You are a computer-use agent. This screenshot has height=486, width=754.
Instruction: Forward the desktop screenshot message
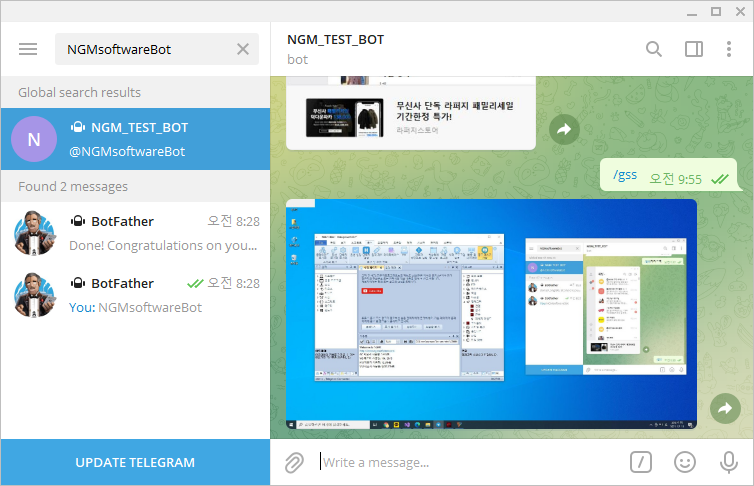pyautogui.click(x=725, y=409)
